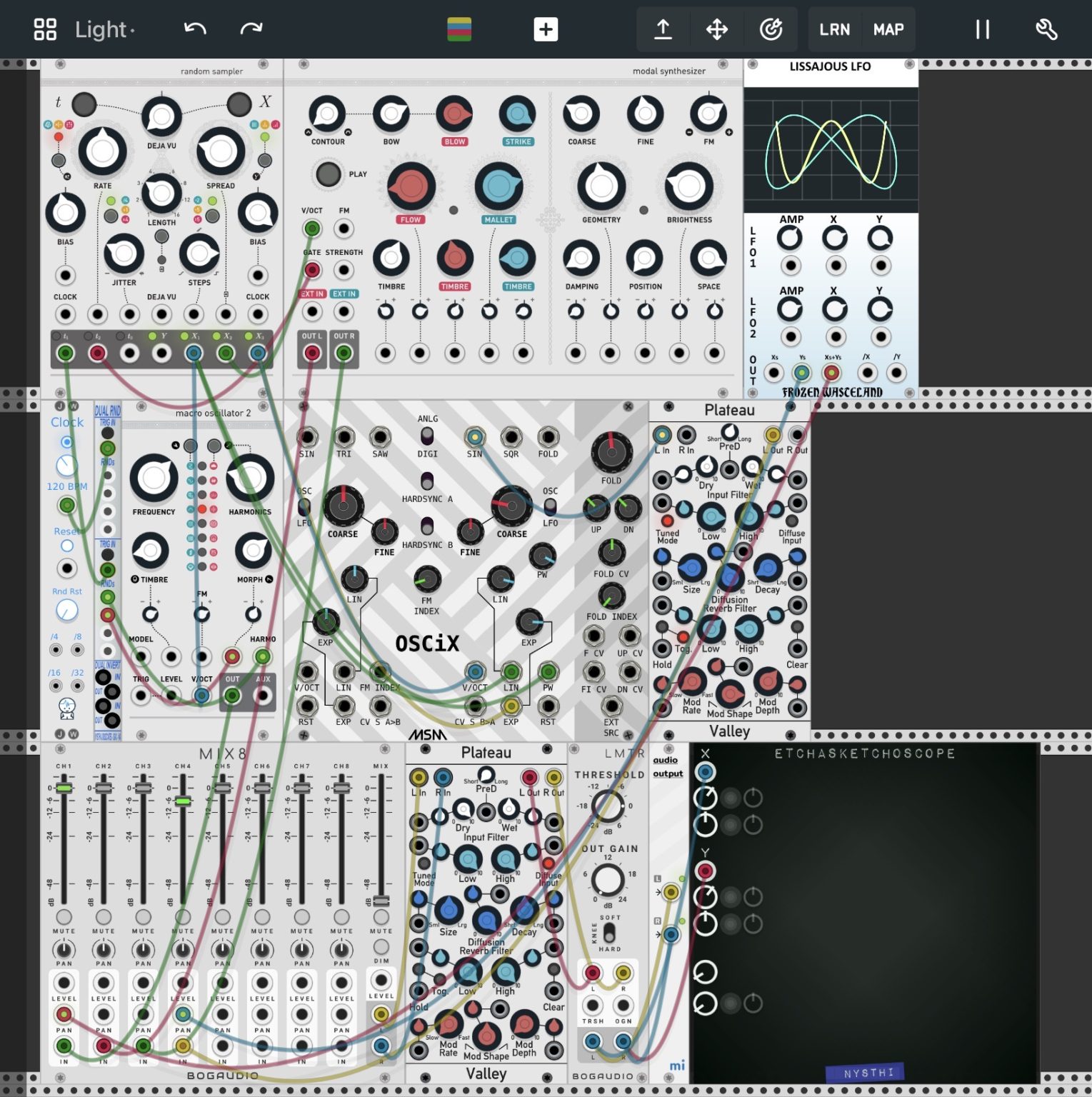Click the Lissajous LFO waveform display

pos(831,150)
